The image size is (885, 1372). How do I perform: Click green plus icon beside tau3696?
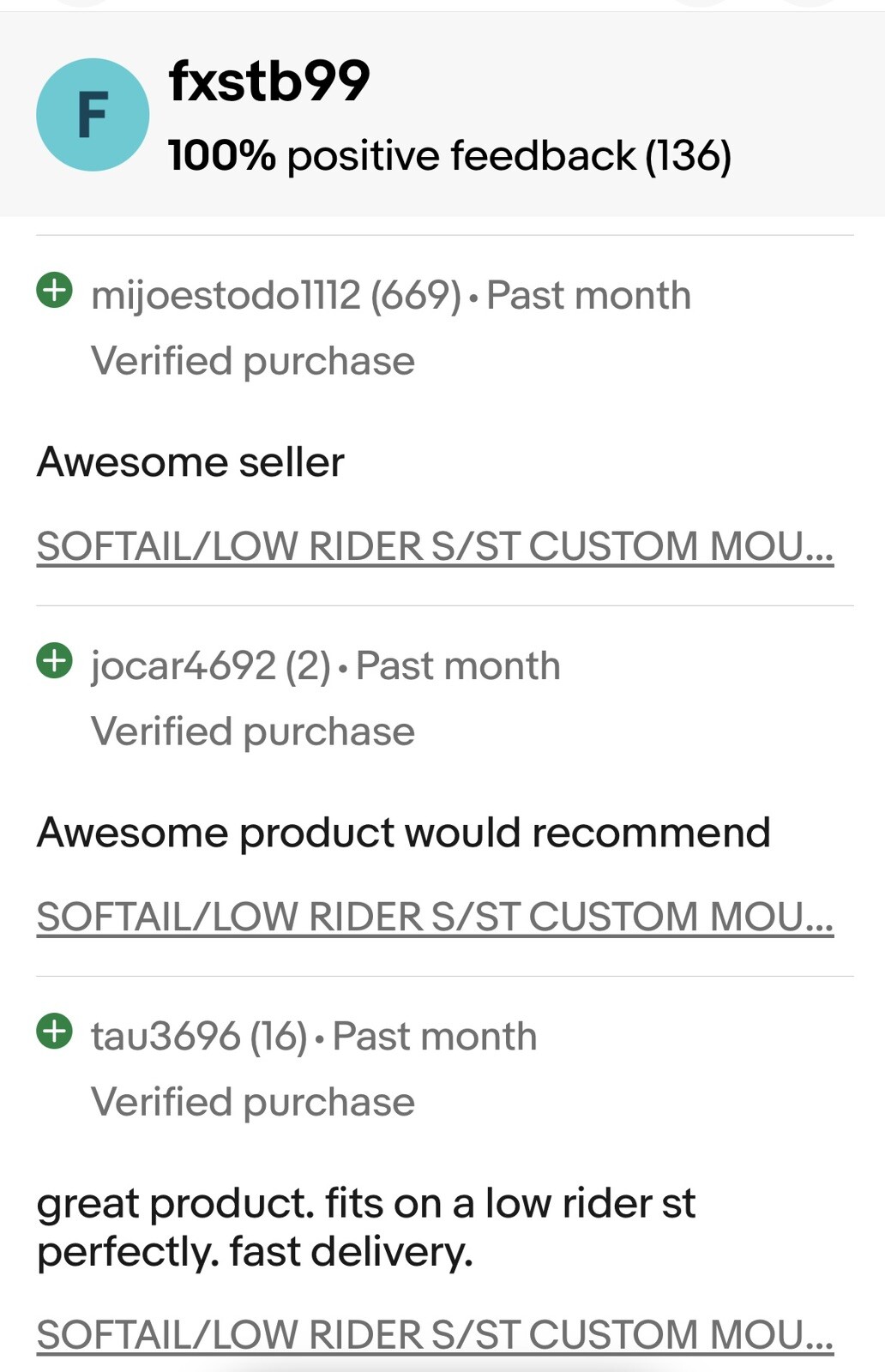coord(55,1031)
